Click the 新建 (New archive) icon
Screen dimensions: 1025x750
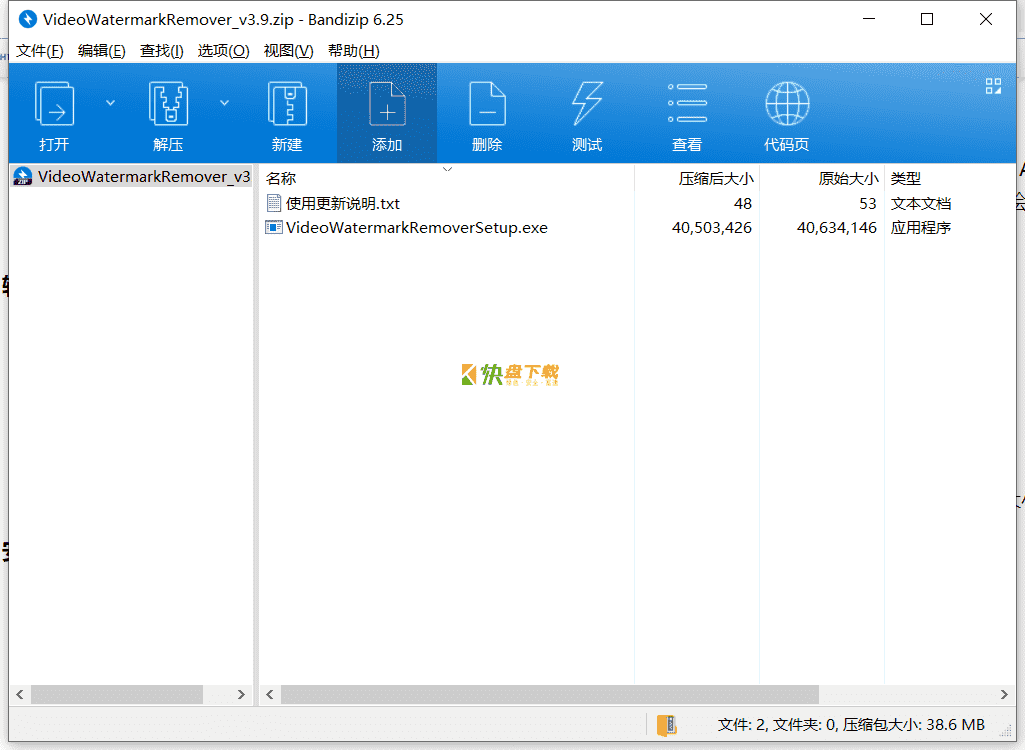tap(287, 104)
